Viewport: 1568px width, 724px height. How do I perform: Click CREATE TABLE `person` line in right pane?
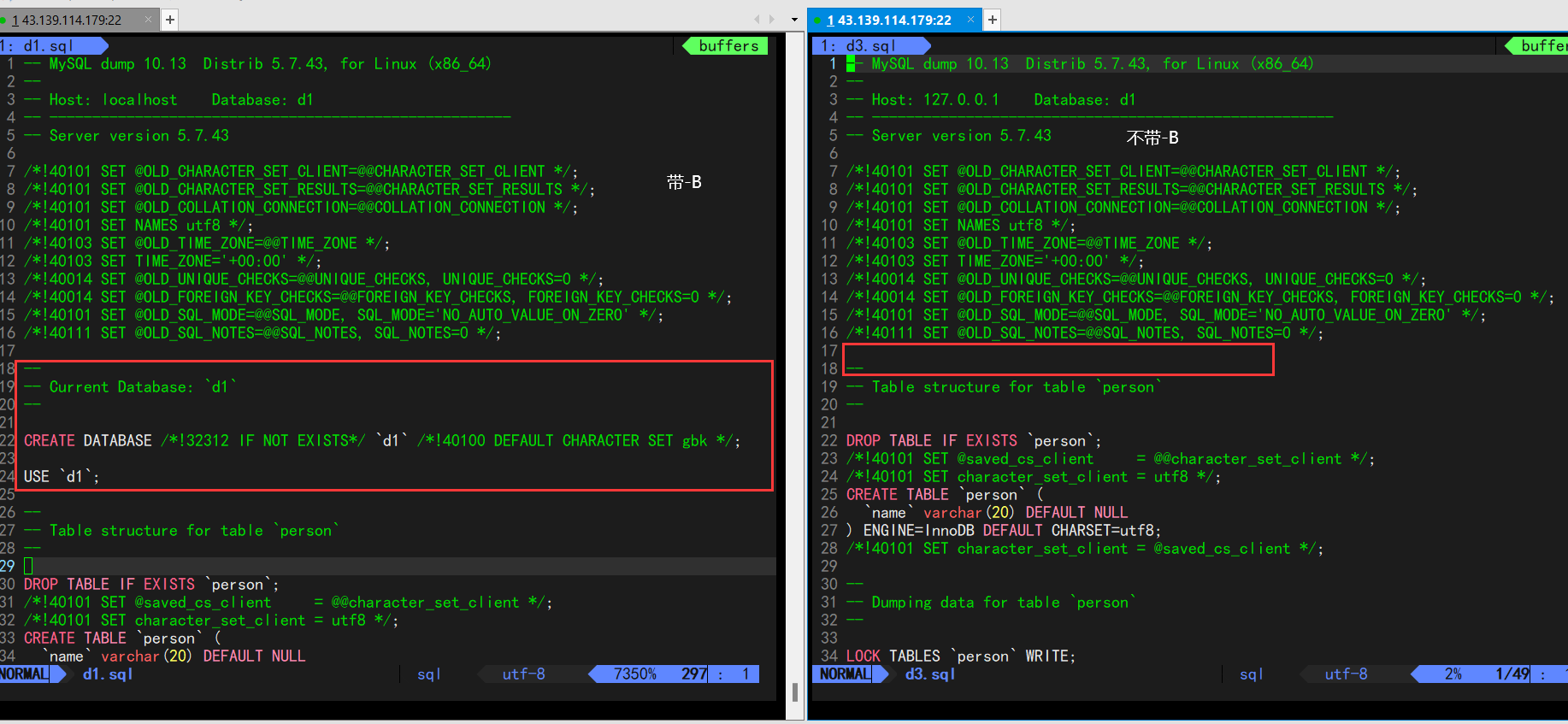pyautogui.click(x=945, y=495)
